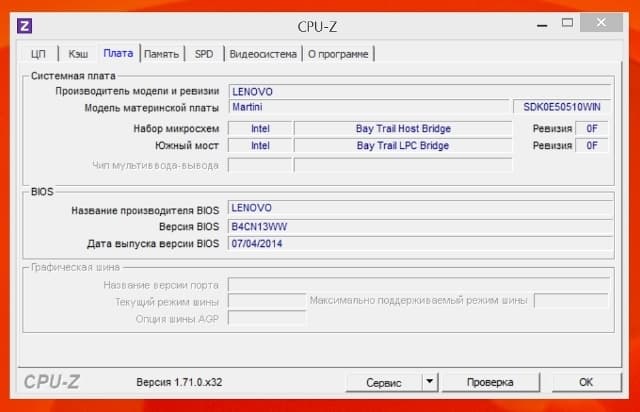
Task: Click the Название версии порта field
Action: pos(419,285)
